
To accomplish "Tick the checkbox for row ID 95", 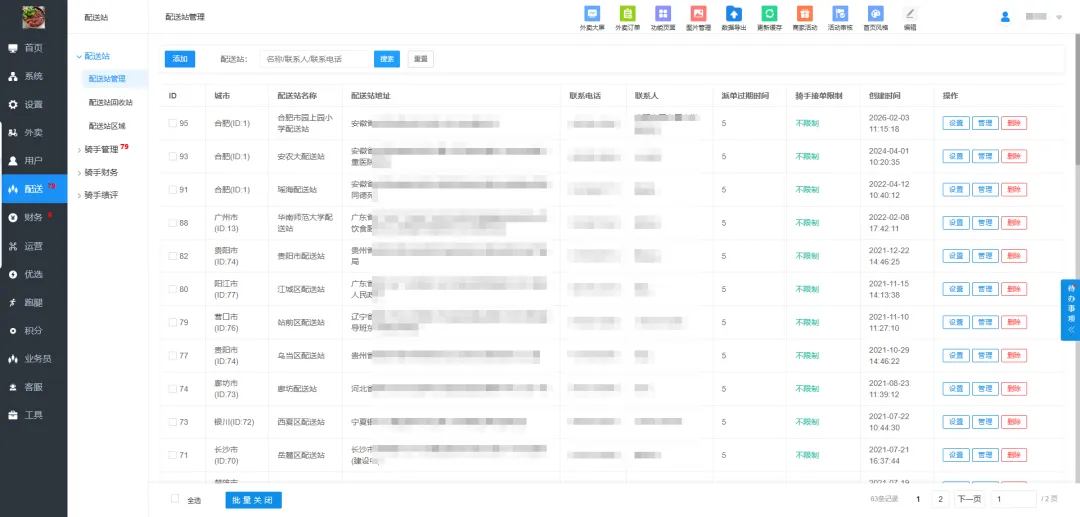I will click(172, 123).
